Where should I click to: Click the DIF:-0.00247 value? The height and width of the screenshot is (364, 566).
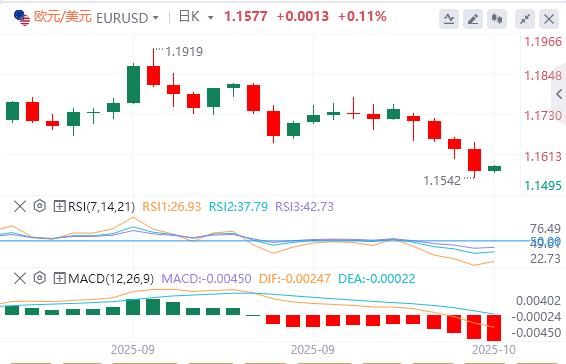[295, 278]
